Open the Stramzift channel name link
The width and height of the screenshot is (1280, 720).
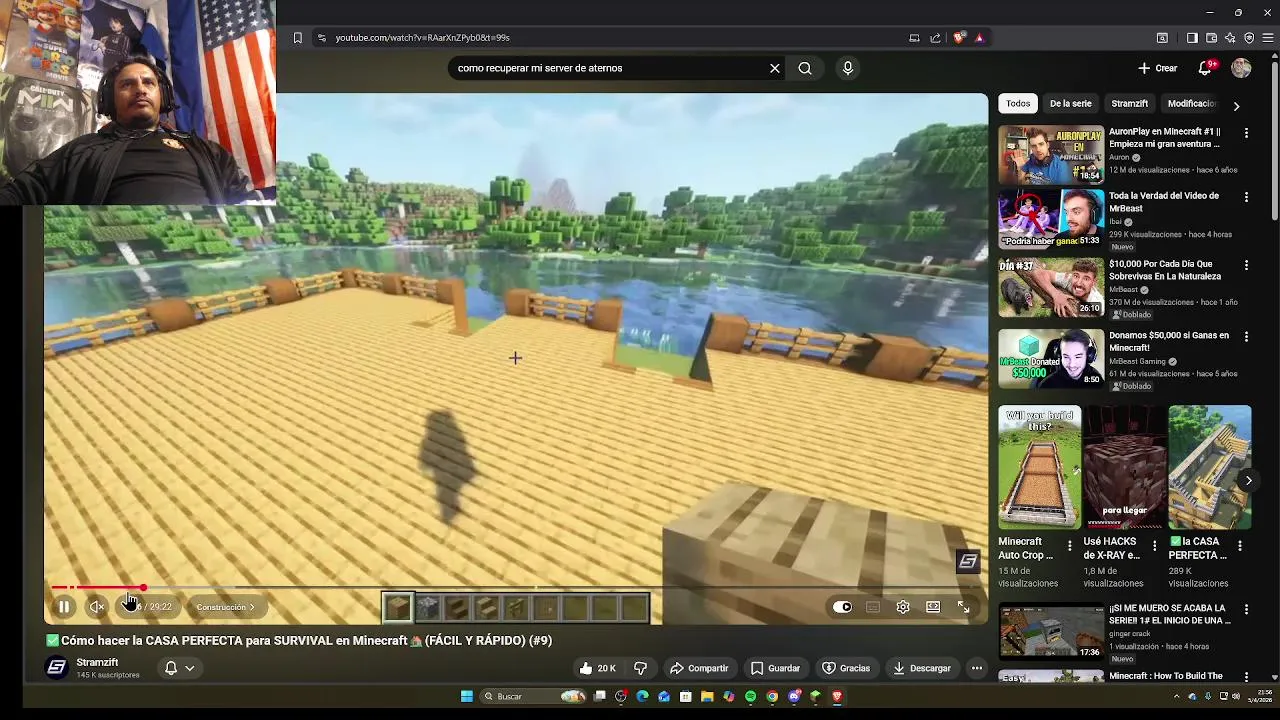coord(97,662)
